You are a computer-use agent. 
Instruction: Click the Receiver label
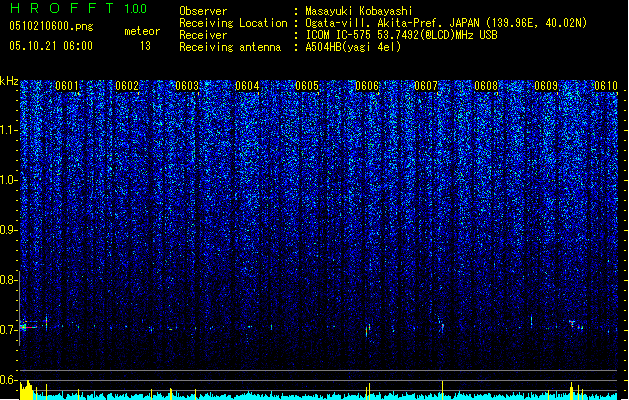coord(203,35)
